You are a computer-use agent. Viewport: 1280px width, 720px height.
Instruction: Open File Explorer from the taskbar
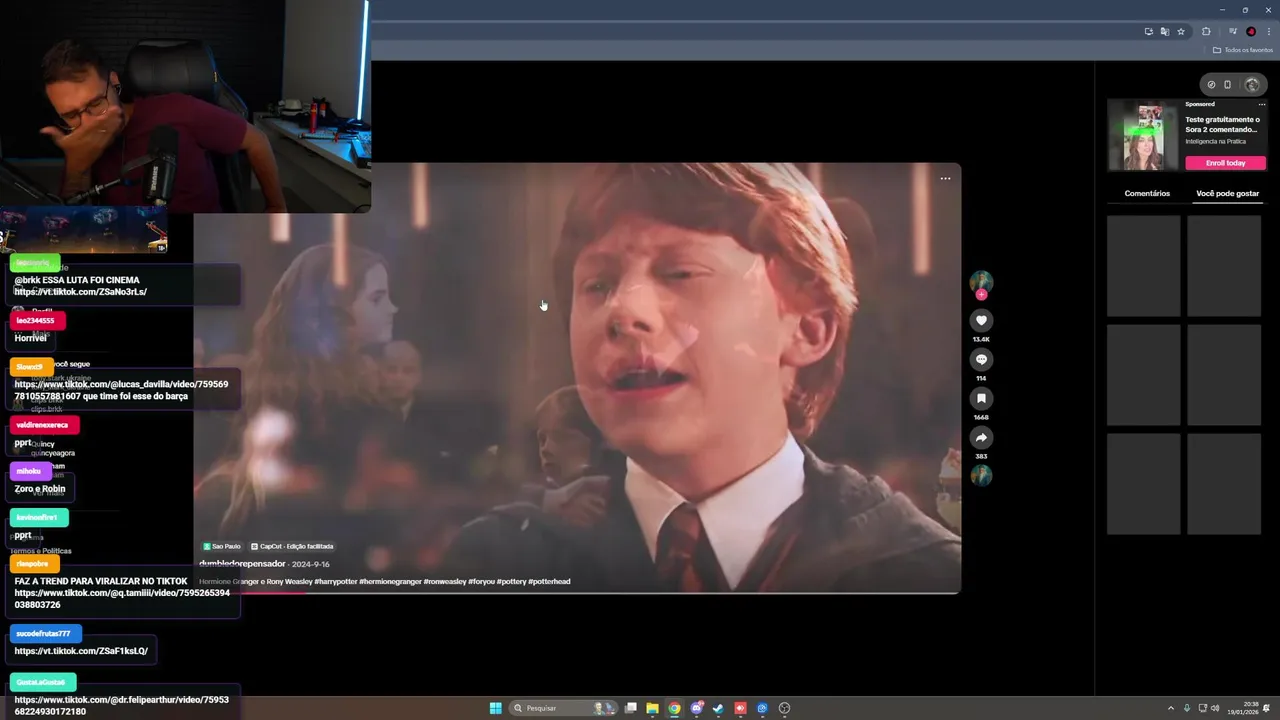coord(652,708)
